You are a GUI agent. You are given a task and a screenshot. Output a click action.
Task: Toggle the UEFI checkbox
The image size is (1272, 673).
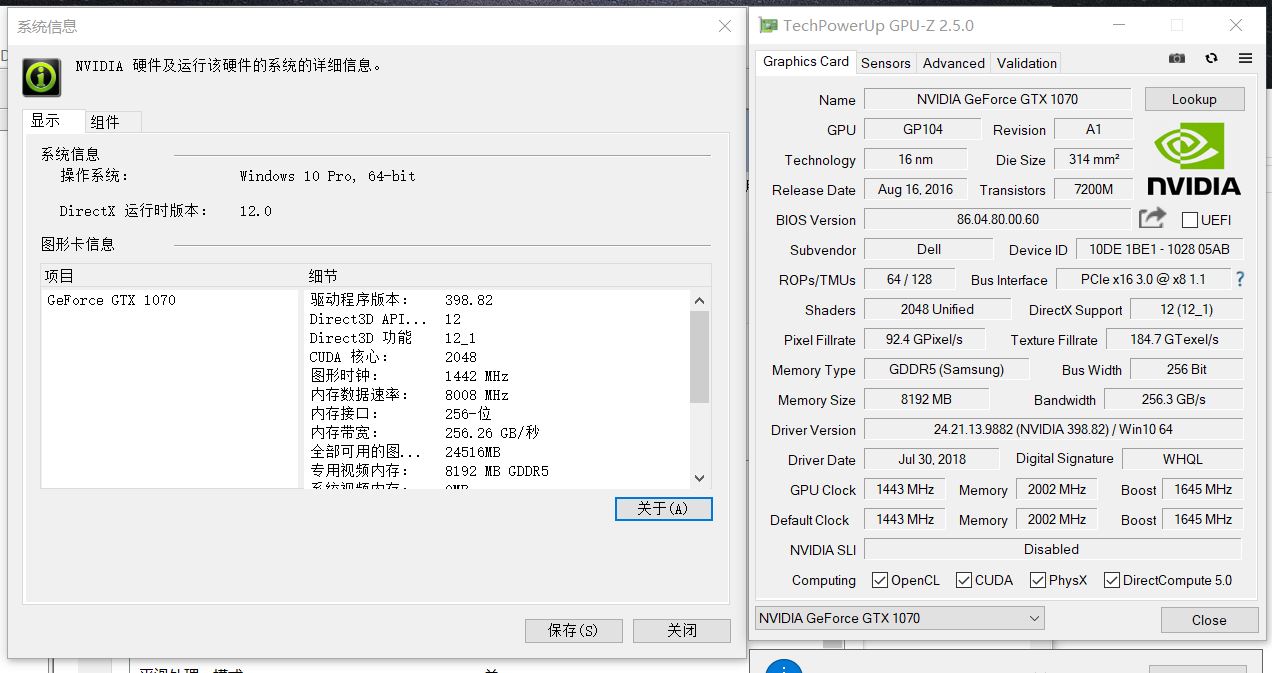1190,220
